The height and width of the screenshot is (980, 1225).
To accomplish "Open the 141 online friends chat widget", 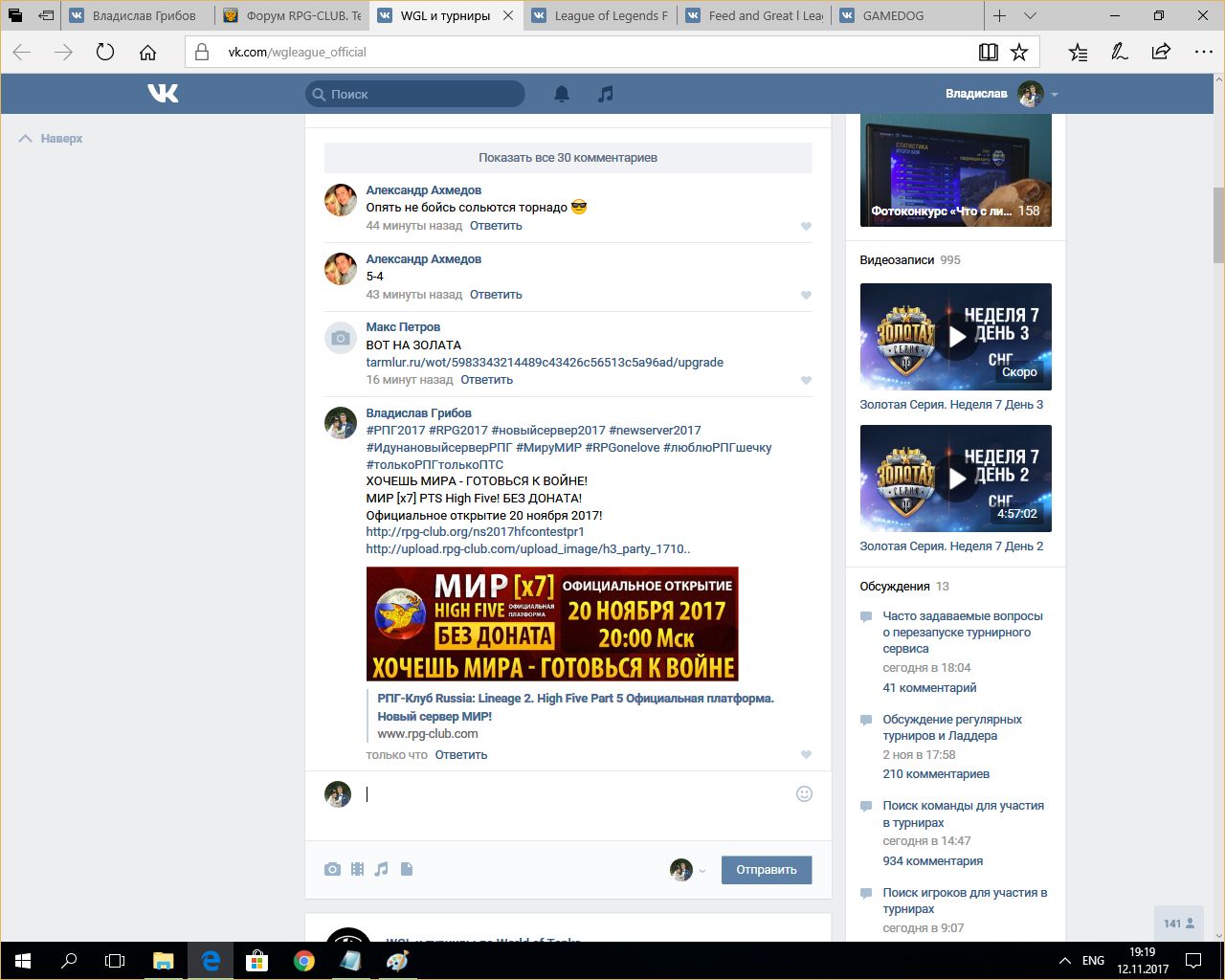I will pos(1178,924).
